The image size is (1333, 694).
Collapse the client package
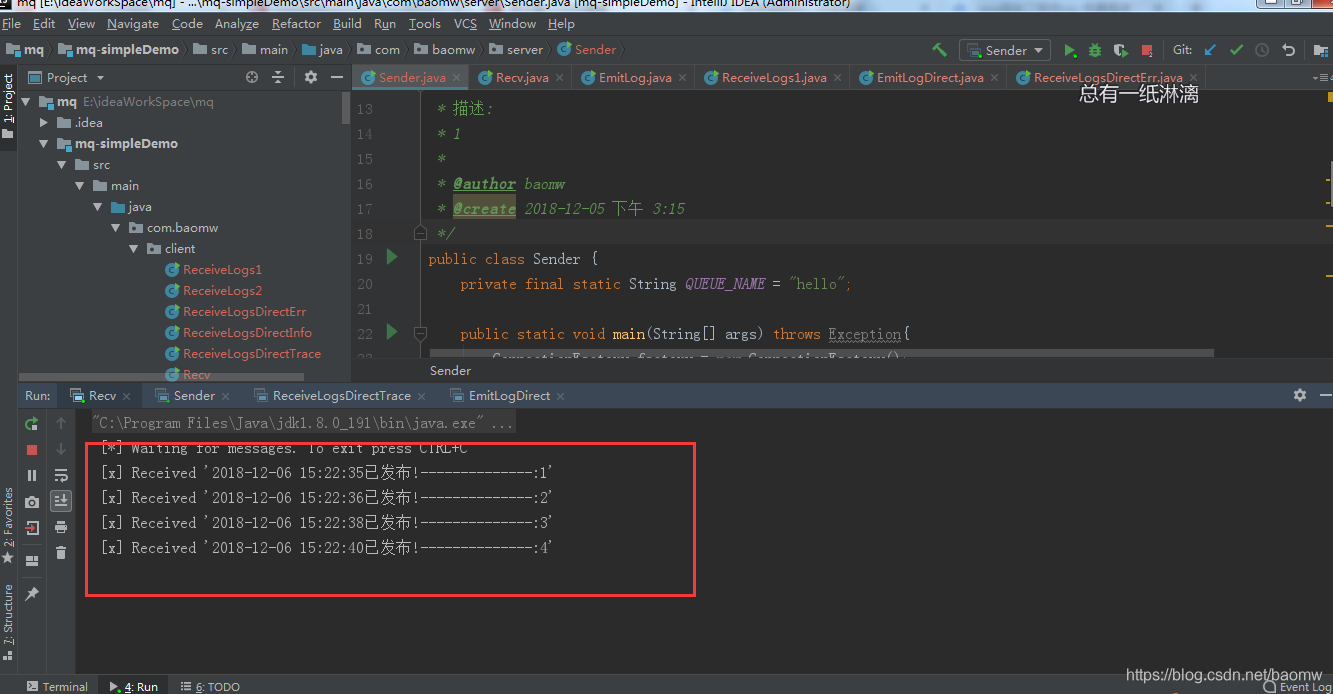[x=134, y=248]
